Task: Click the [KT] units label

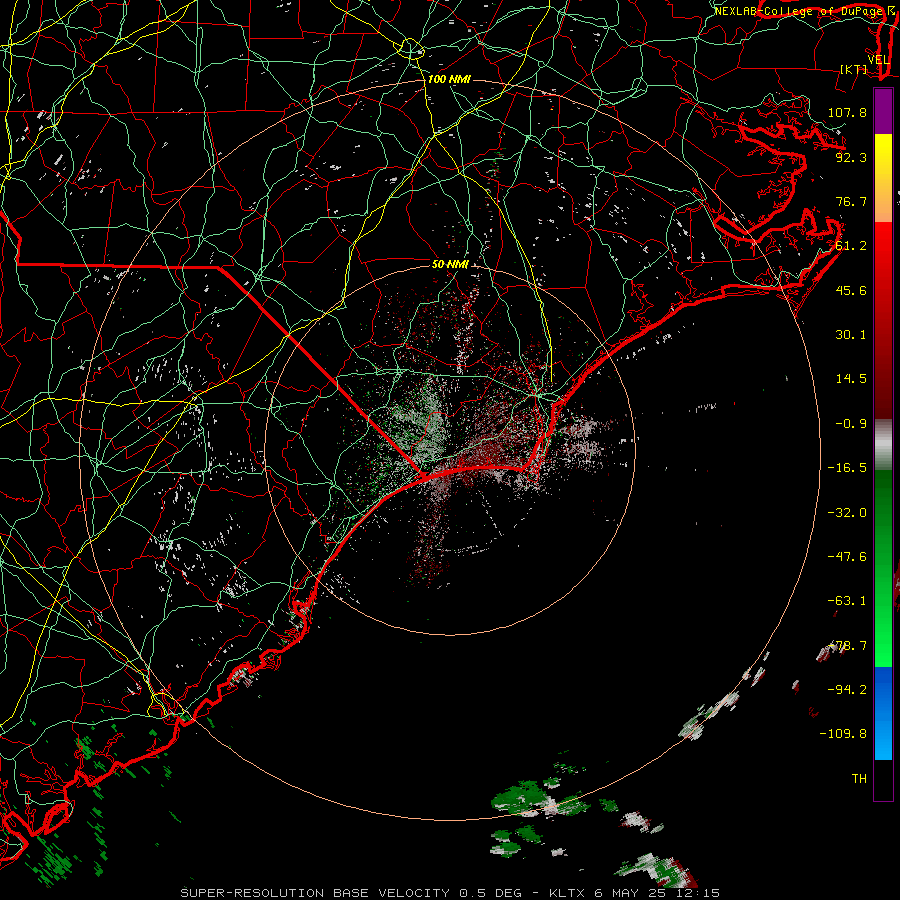Action: [854, 69]
